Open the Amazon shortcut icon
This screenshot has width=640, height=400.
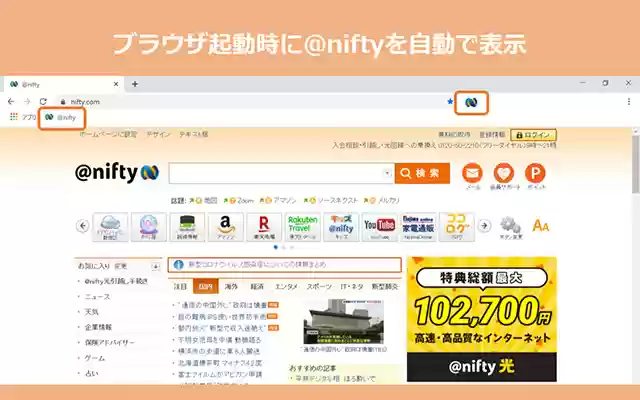point(226,227)
